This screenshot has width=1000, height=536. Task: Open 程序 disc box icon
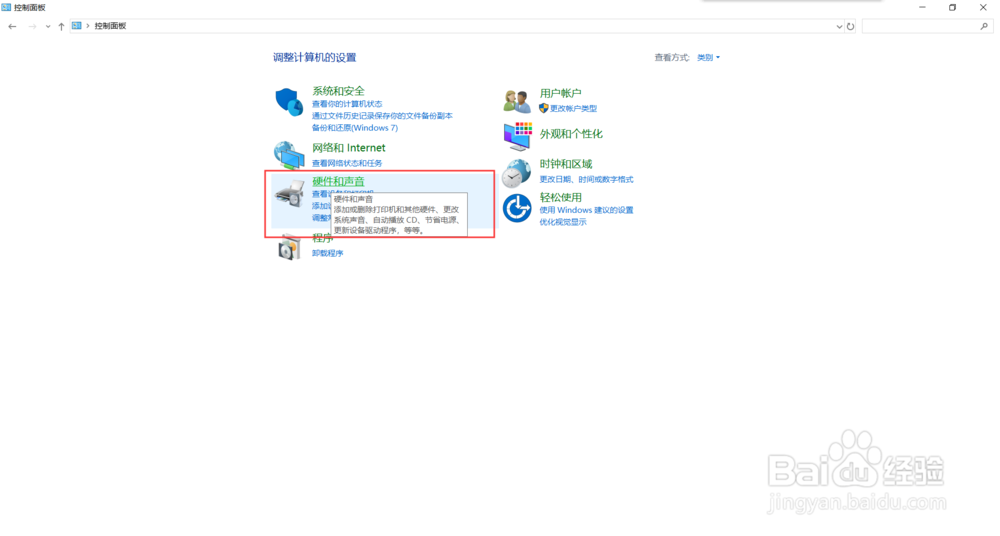(289, 247)
